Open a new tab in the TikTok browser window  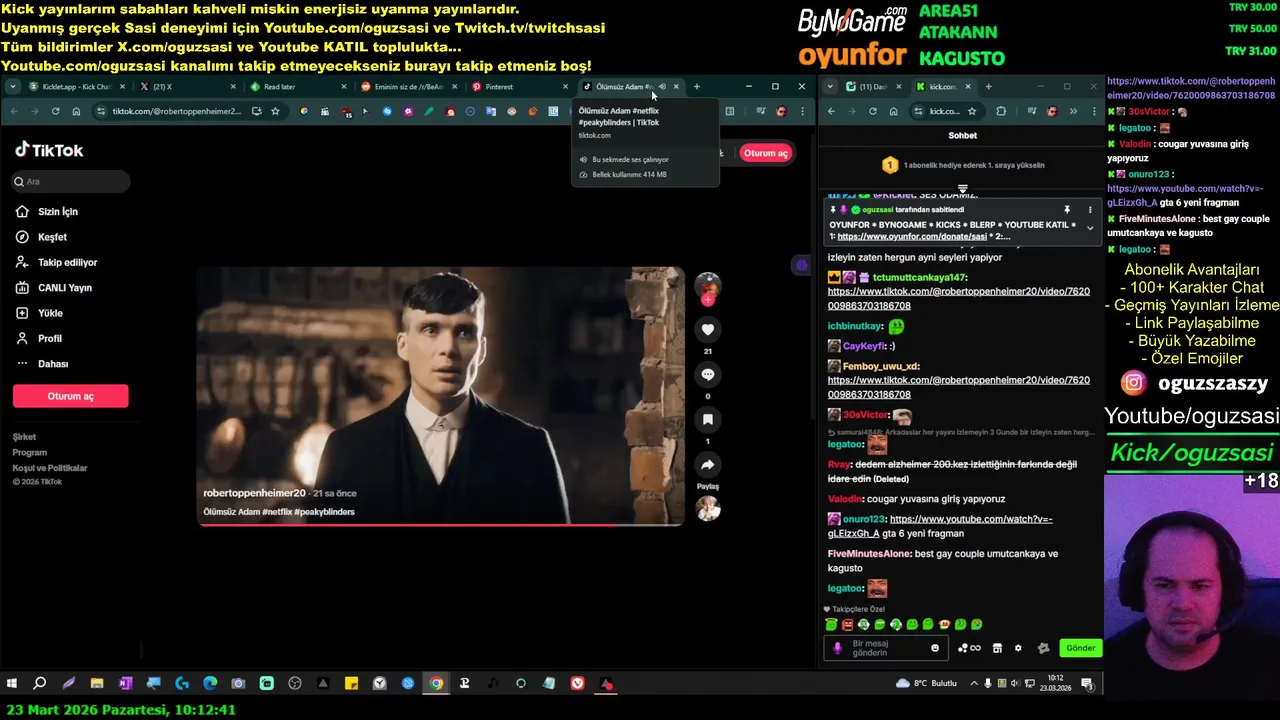coord(697,87)
